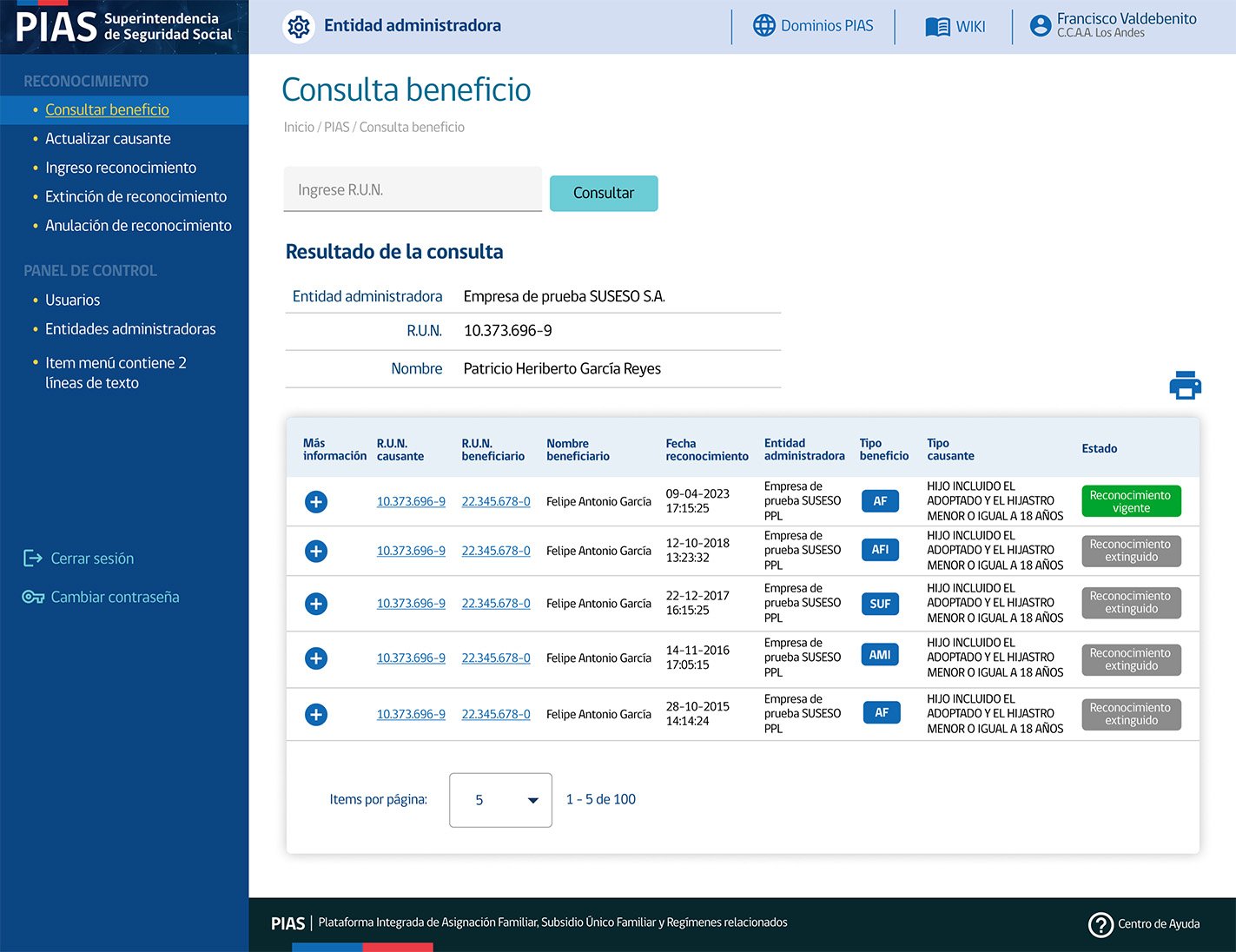Open the WIKI book icon
The width and height of the screenshot is (1236, 952).
(x=937, y=27)
